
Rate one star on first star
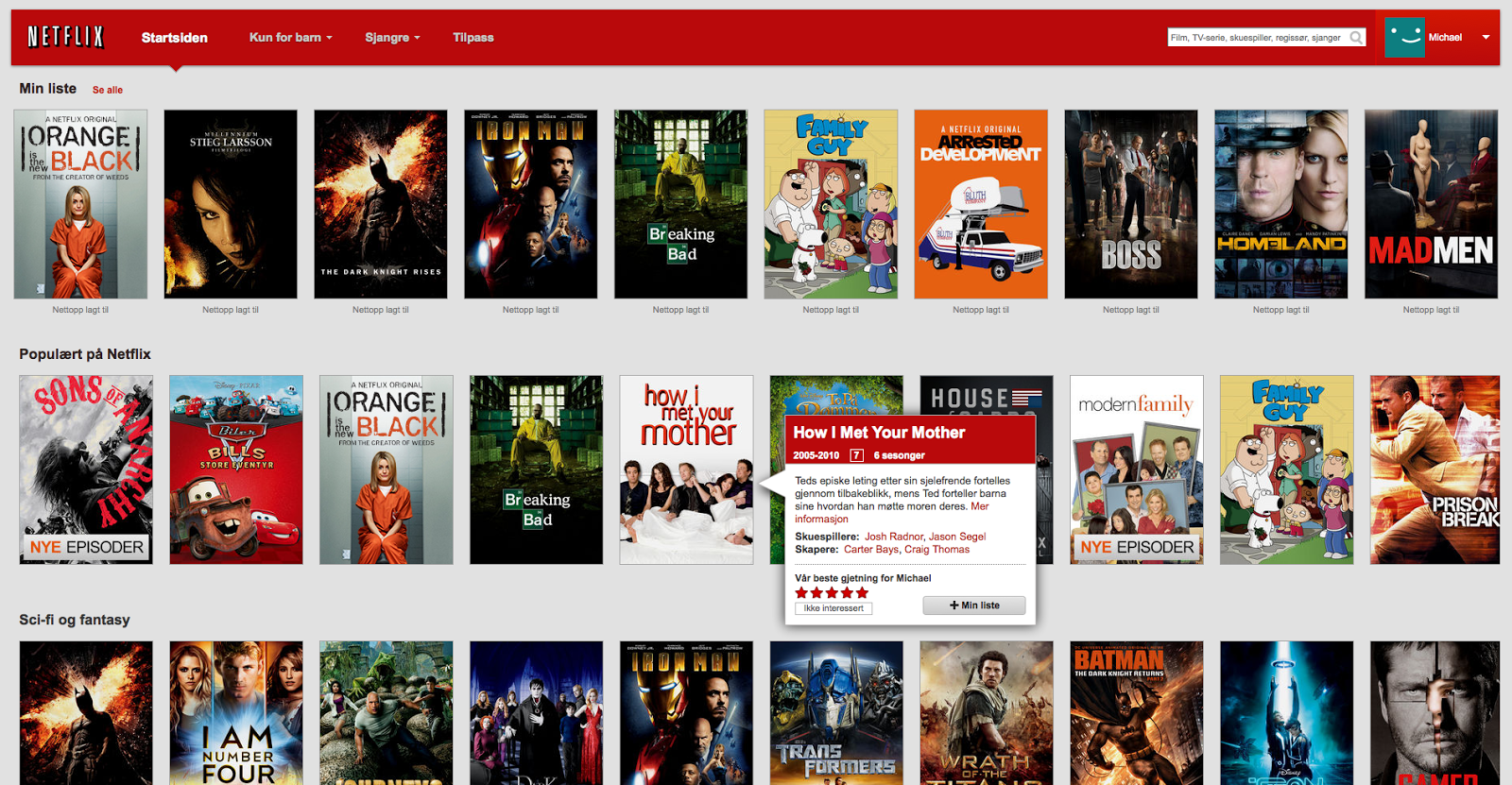(x=801, y=593)
